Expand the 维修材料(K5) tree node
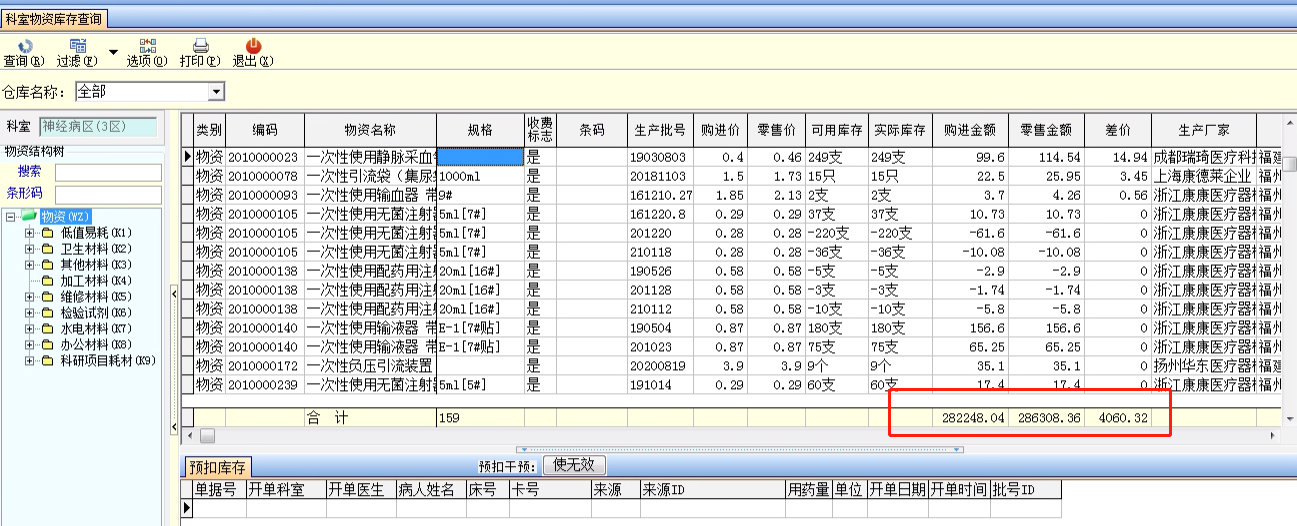The height and width of the screenshot is (526, 1297). (29, 297)
